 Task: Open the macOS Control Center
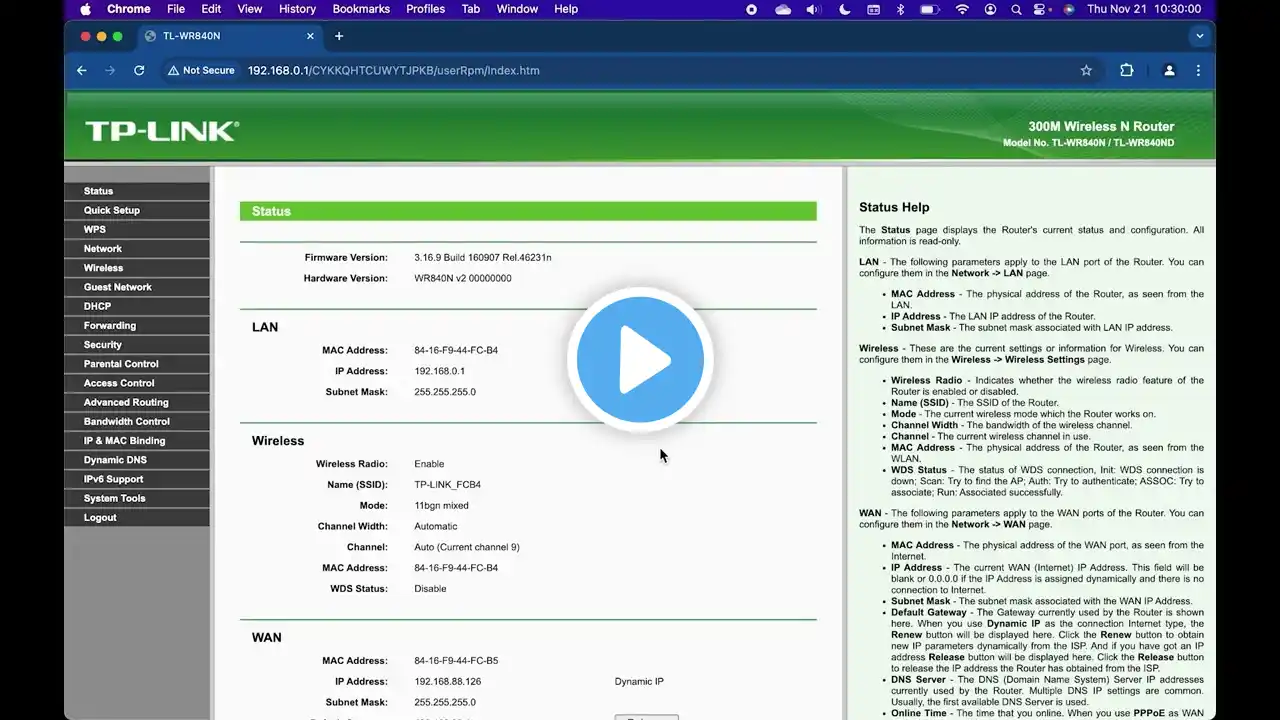pyautogui.click(x=1042, y=9)
